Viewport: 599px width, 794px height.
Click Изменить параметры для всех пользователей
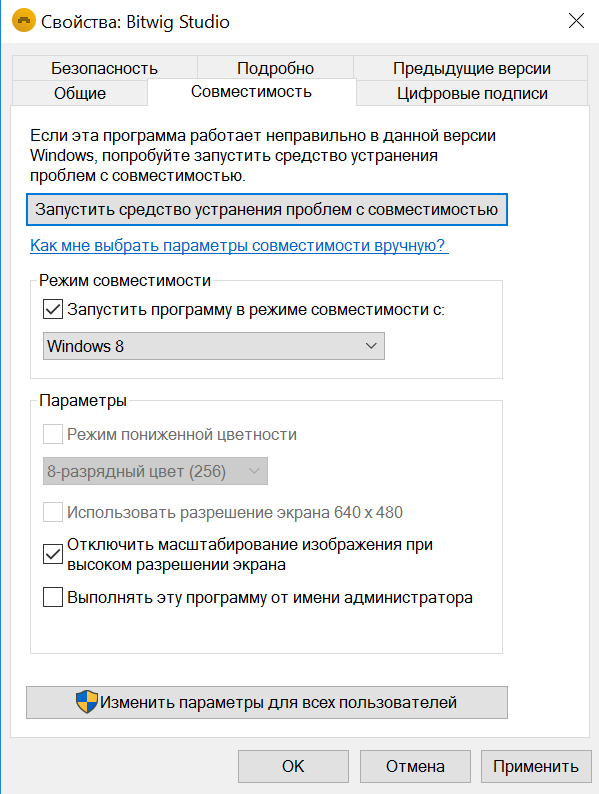pos(266,702)
